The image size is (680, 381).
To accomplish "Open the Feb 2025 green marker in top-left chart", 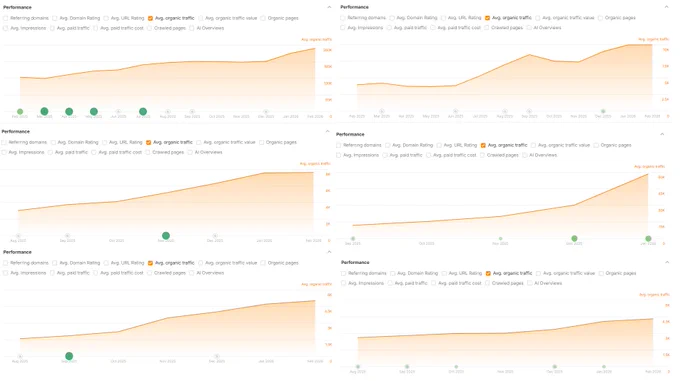I will pos(20,112).
